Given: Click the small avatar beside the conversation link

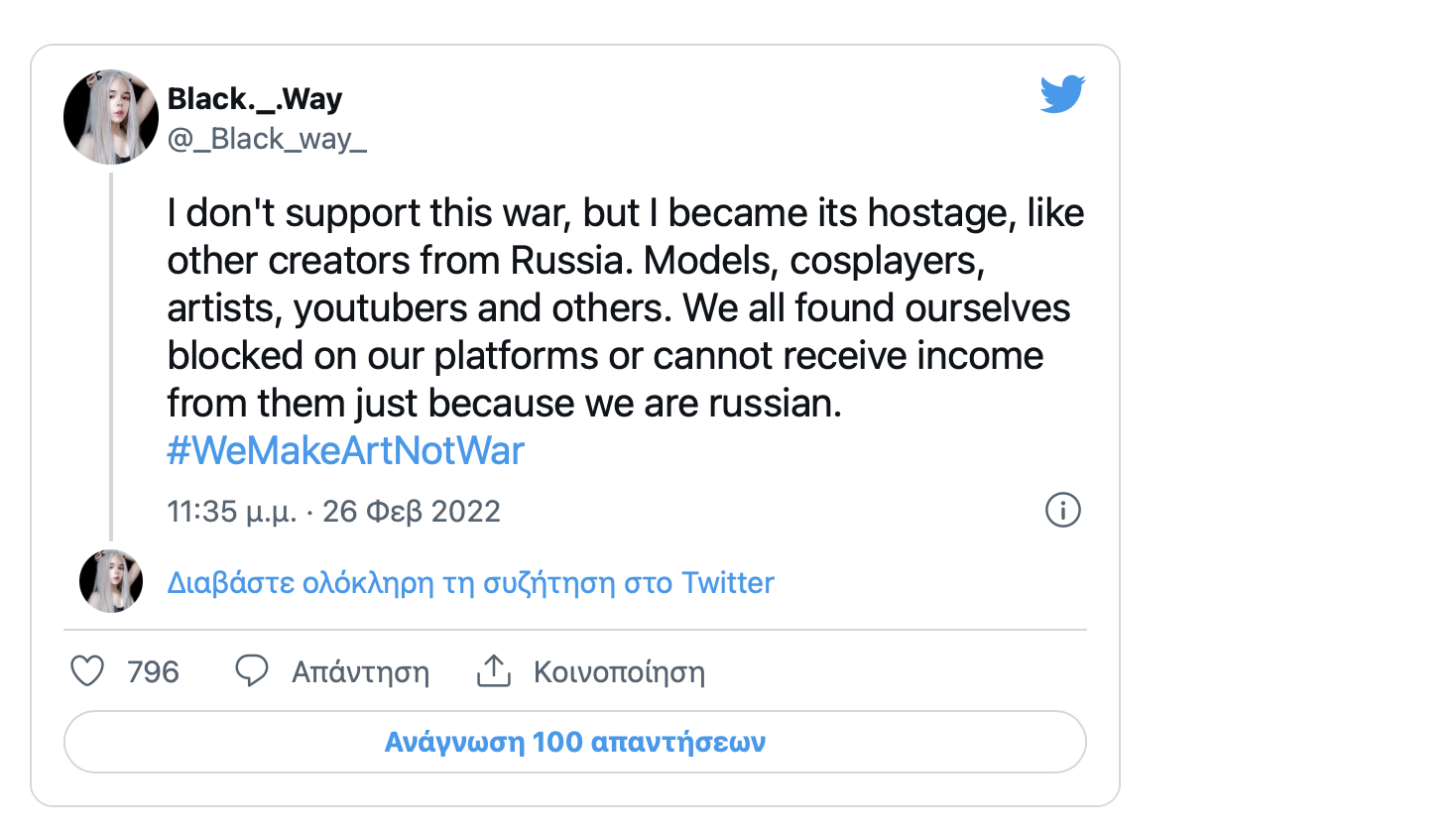Looking at the screenshot, I should tap(111, 581).
